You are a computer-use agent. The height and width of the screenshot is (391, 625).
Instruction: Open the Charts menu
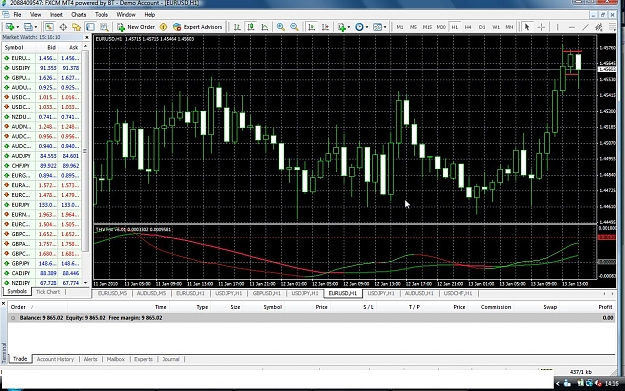pos(79,14)
